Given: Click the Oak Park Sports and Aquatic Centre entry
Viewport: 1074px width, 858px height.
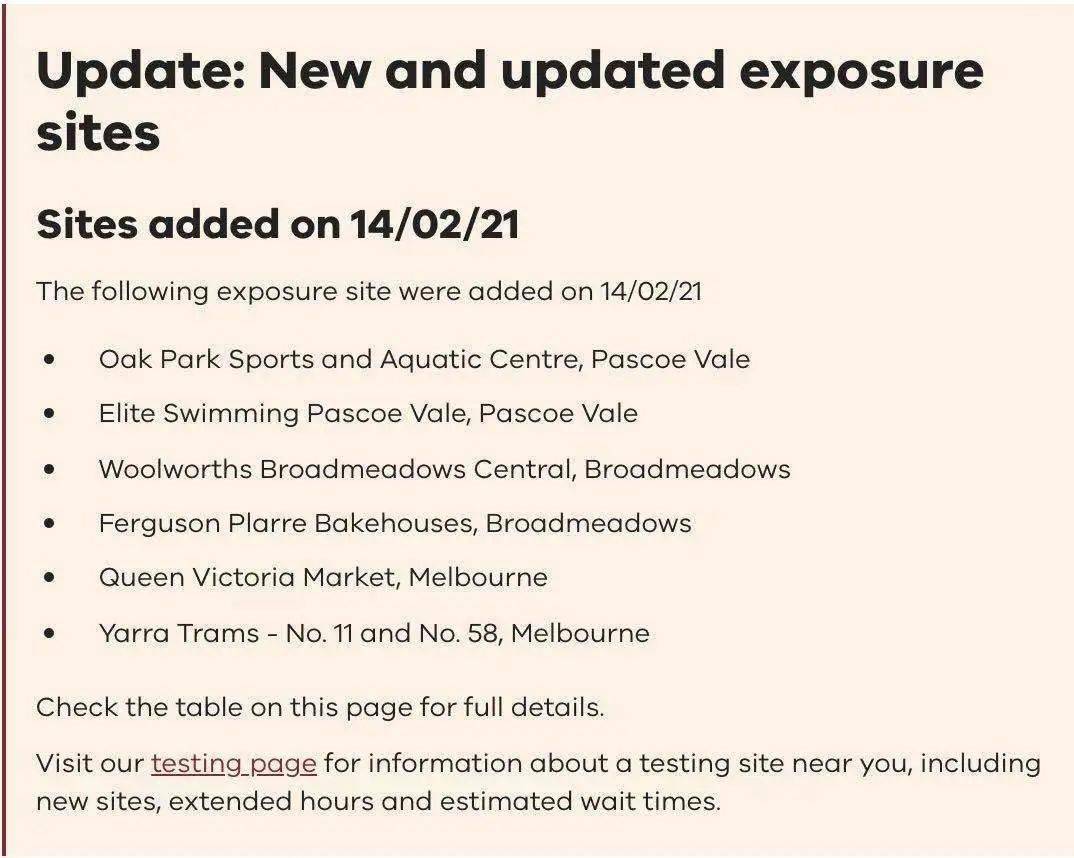Looking at the screenshot, I should (424, 359).
